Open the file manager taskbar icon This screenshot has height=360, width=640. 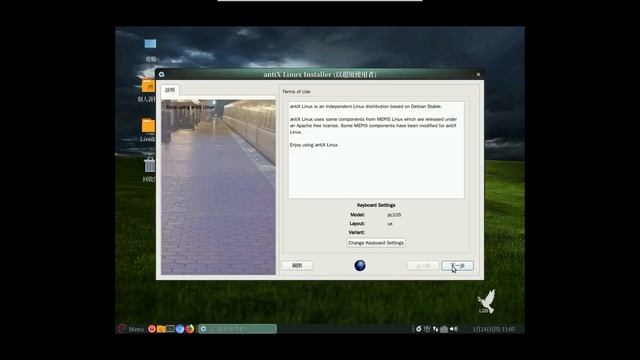[161, 329]
